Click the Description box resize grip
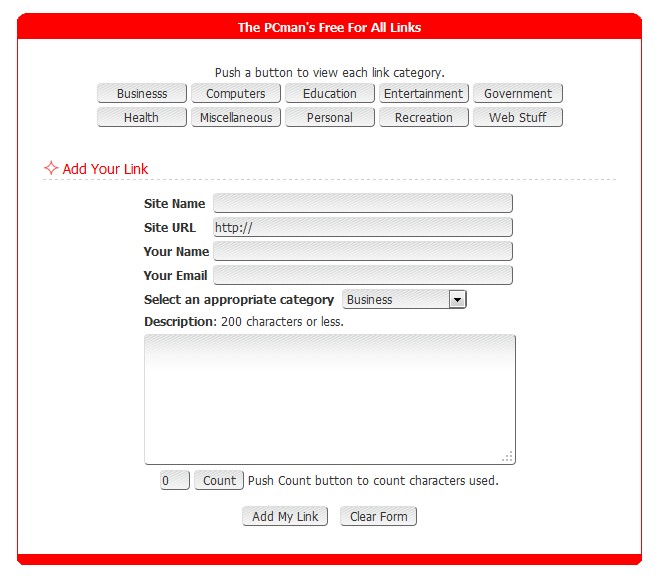This screenshot has height=581, width=659. pyautogui.click(x=508, y=457)
